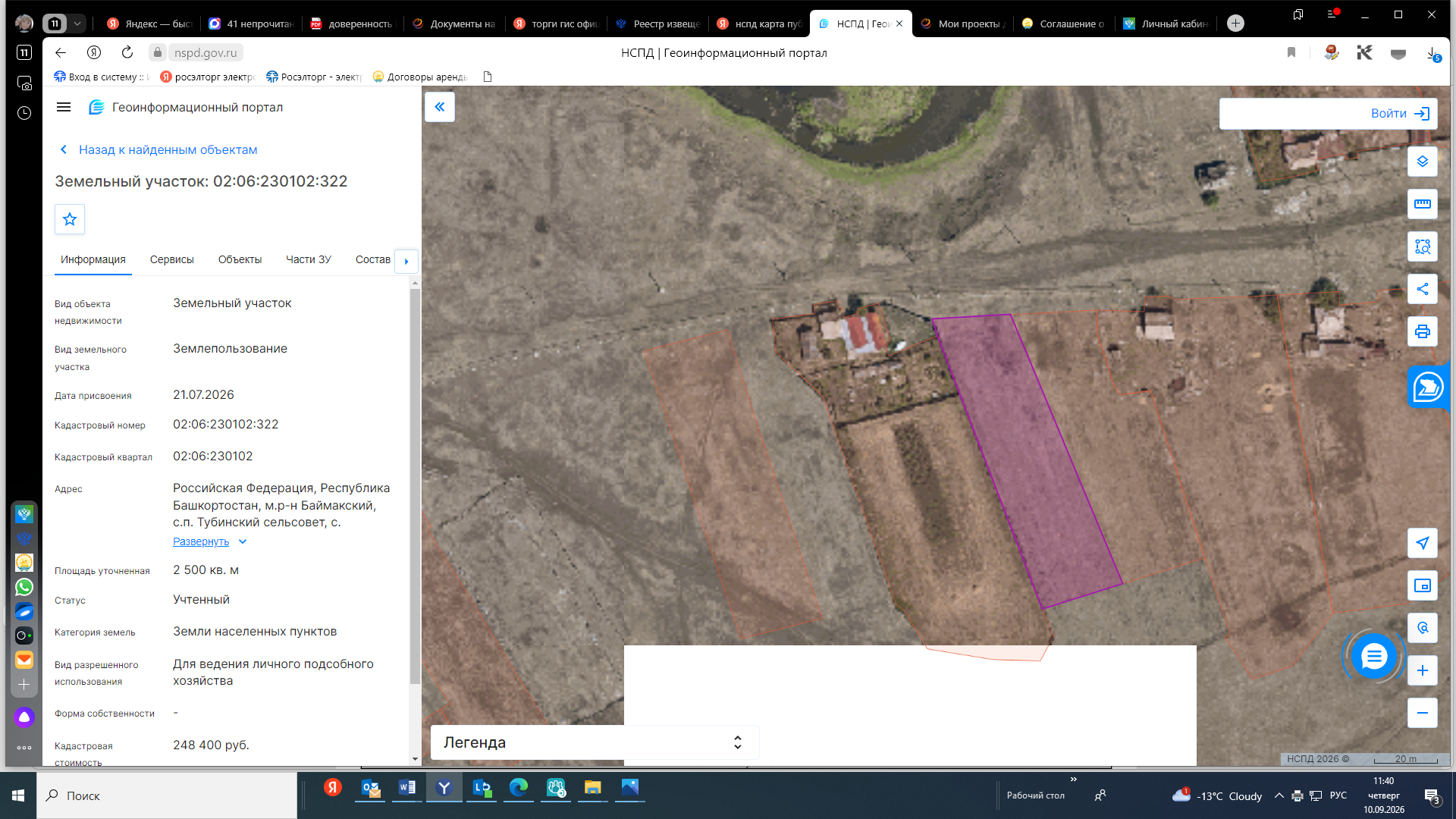
Task: Zoom out the map with the minus button
Action: tap(1423, 713)
